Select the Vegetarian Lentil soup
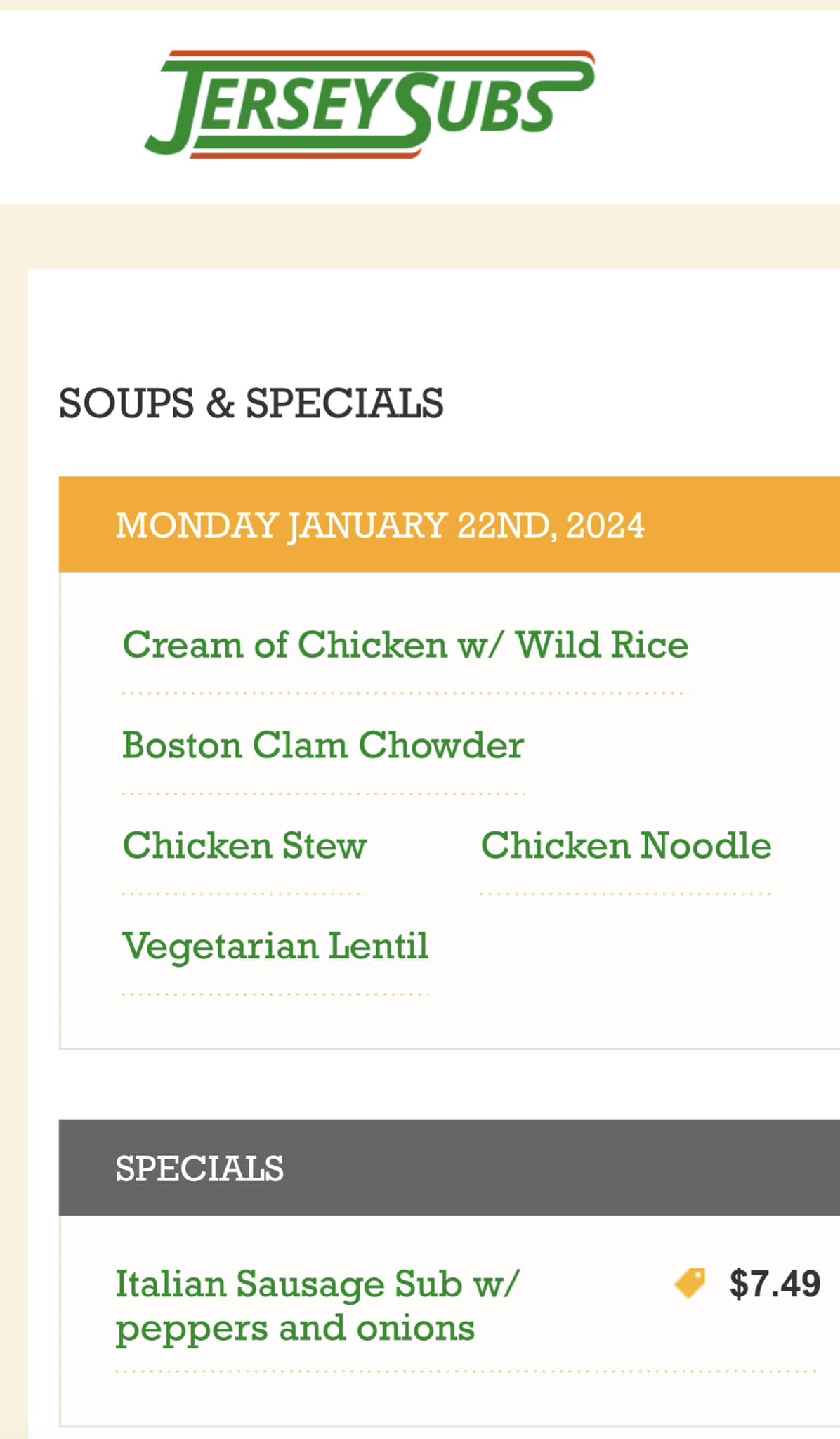The width and height of the screenshot is (840, 1439). pyautogui.click(x=275, y=946)
